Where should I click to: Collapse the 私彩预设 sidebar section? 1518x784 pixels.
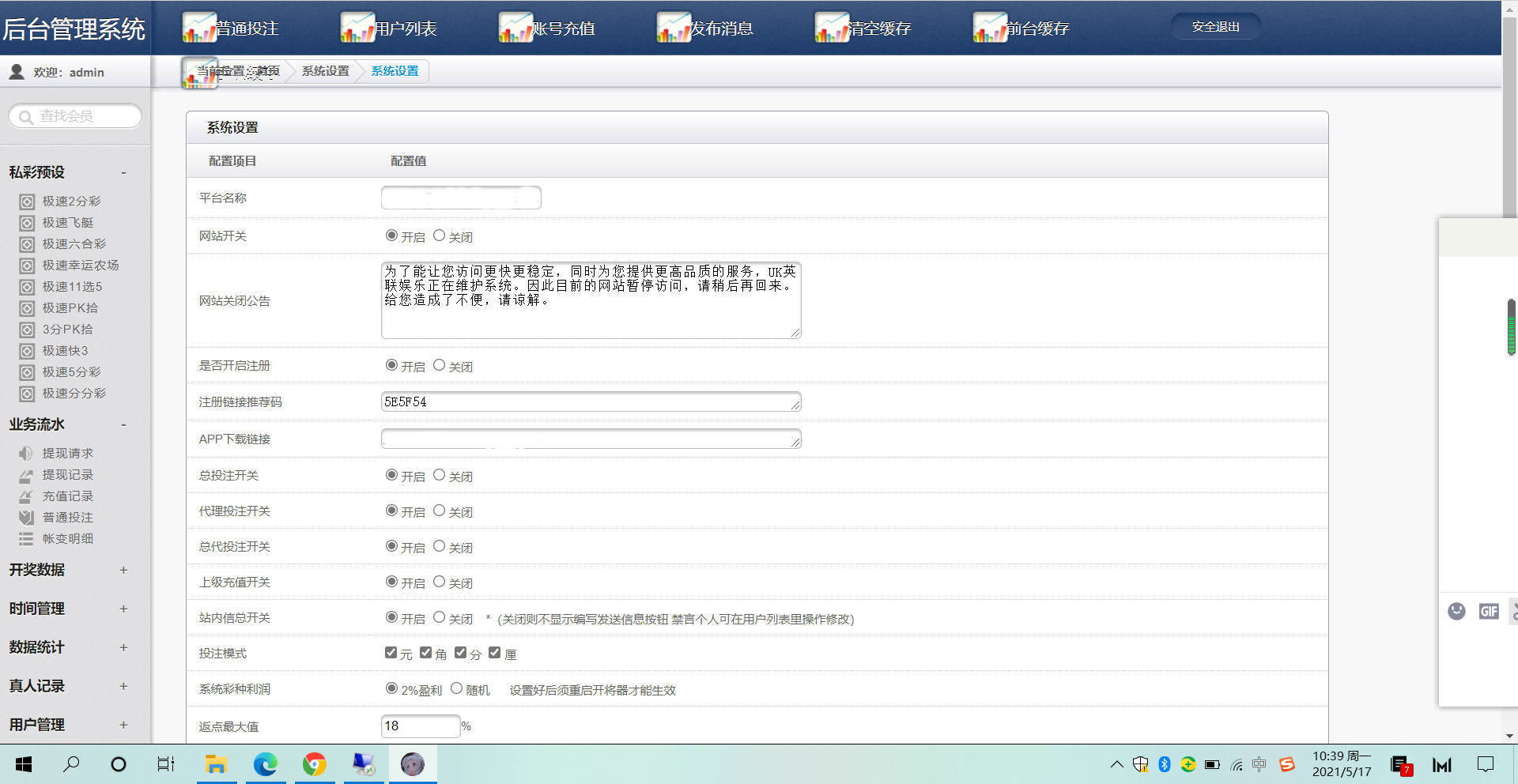[123, 172]
